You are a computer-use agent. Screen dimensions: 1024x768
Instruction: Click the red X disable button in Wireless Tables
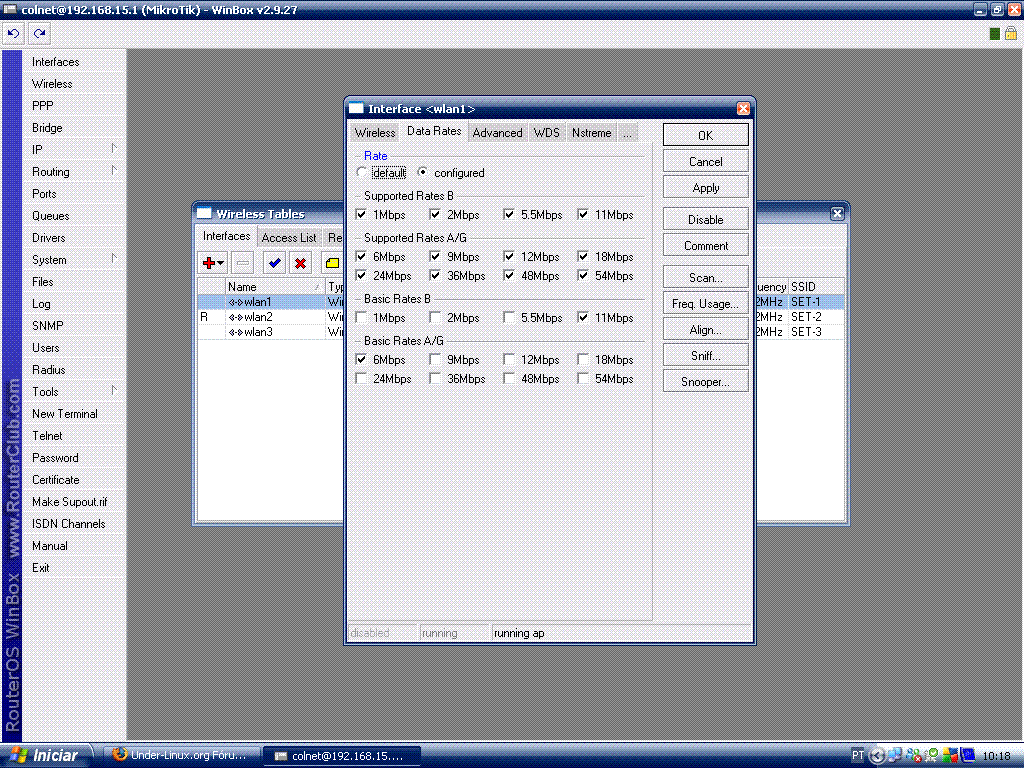click(300, 263)
